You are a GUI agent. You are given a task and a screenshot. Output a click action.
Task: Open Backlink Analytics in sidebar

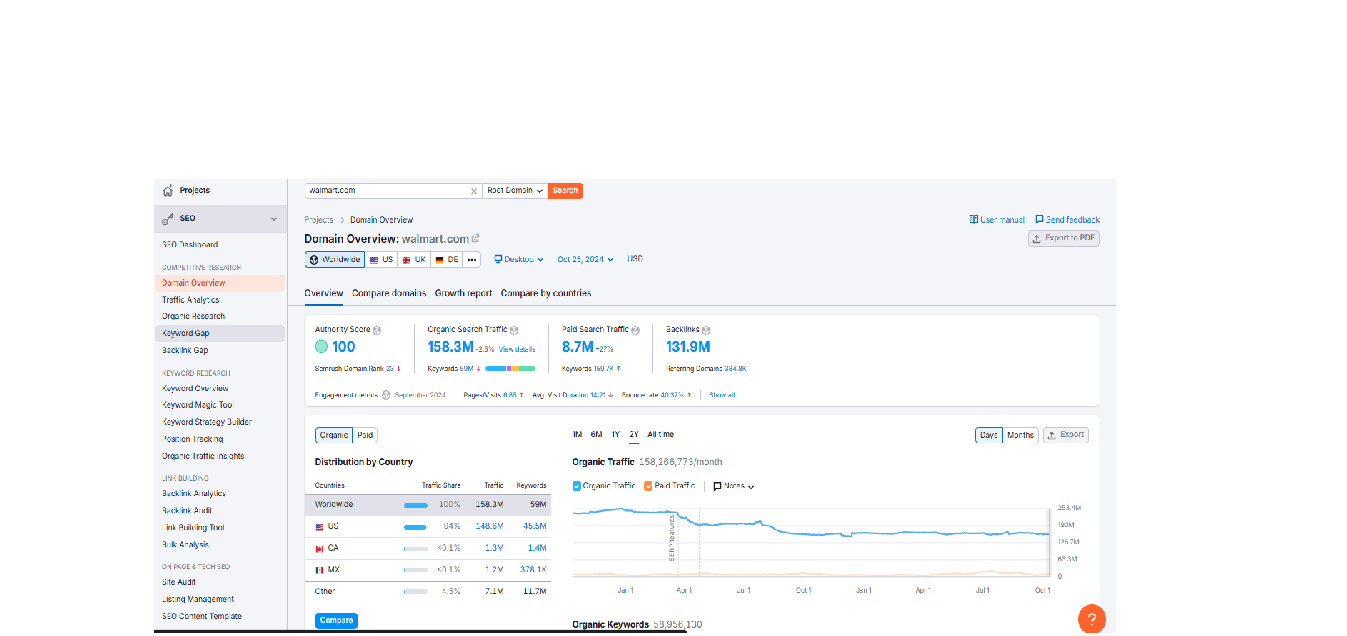[194, 493]
